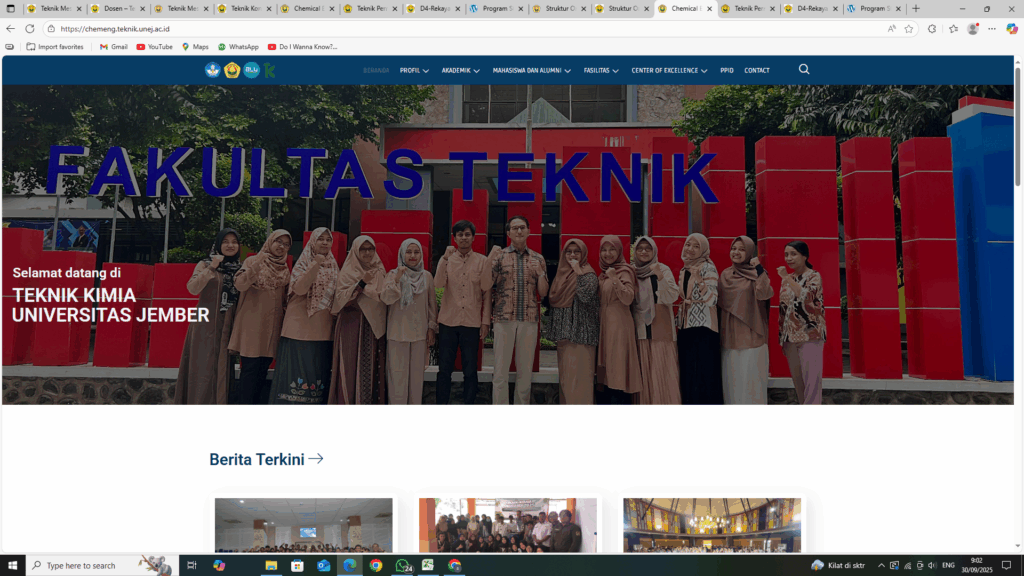Expand the PROFIL dropdown menu
The height and width of the screenshot is (576, 1024).
414,71
